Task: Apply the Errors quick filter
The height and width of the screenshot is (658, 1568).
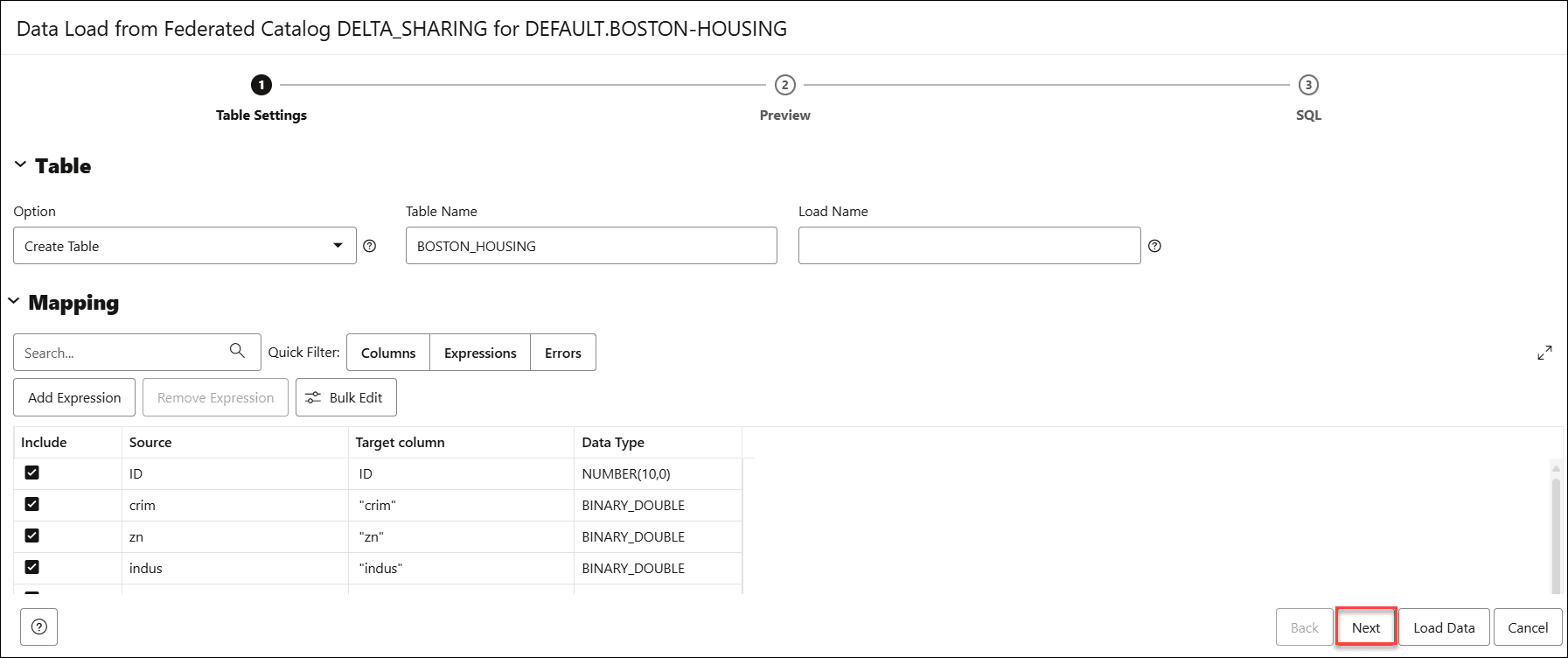Action: (x=562, y=353)
